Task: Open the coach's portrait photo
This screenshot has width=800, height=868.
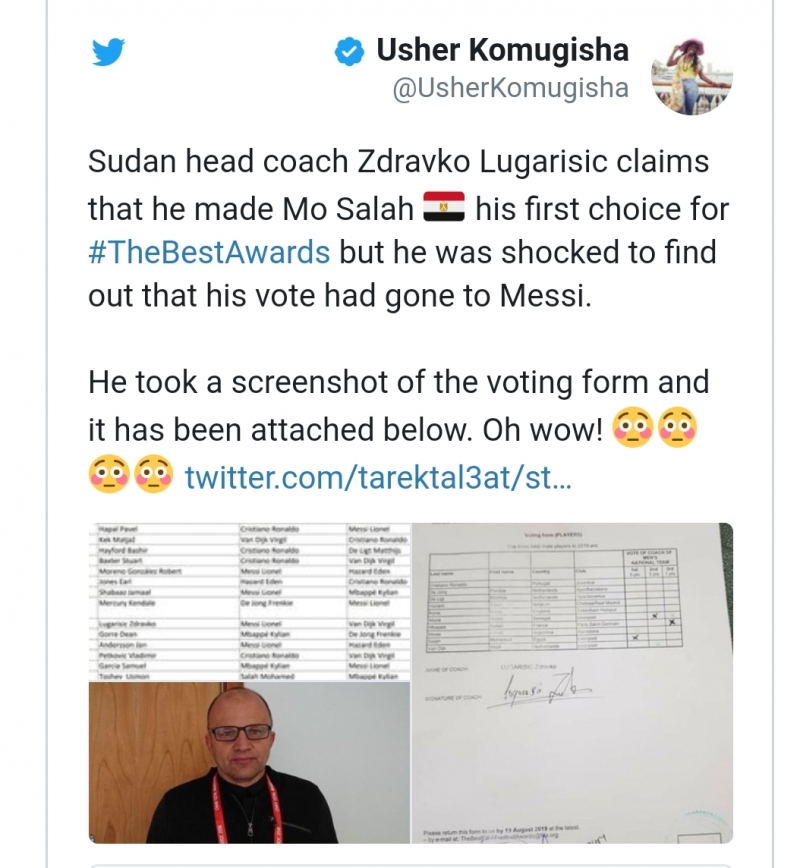Action: coord(248,762)
